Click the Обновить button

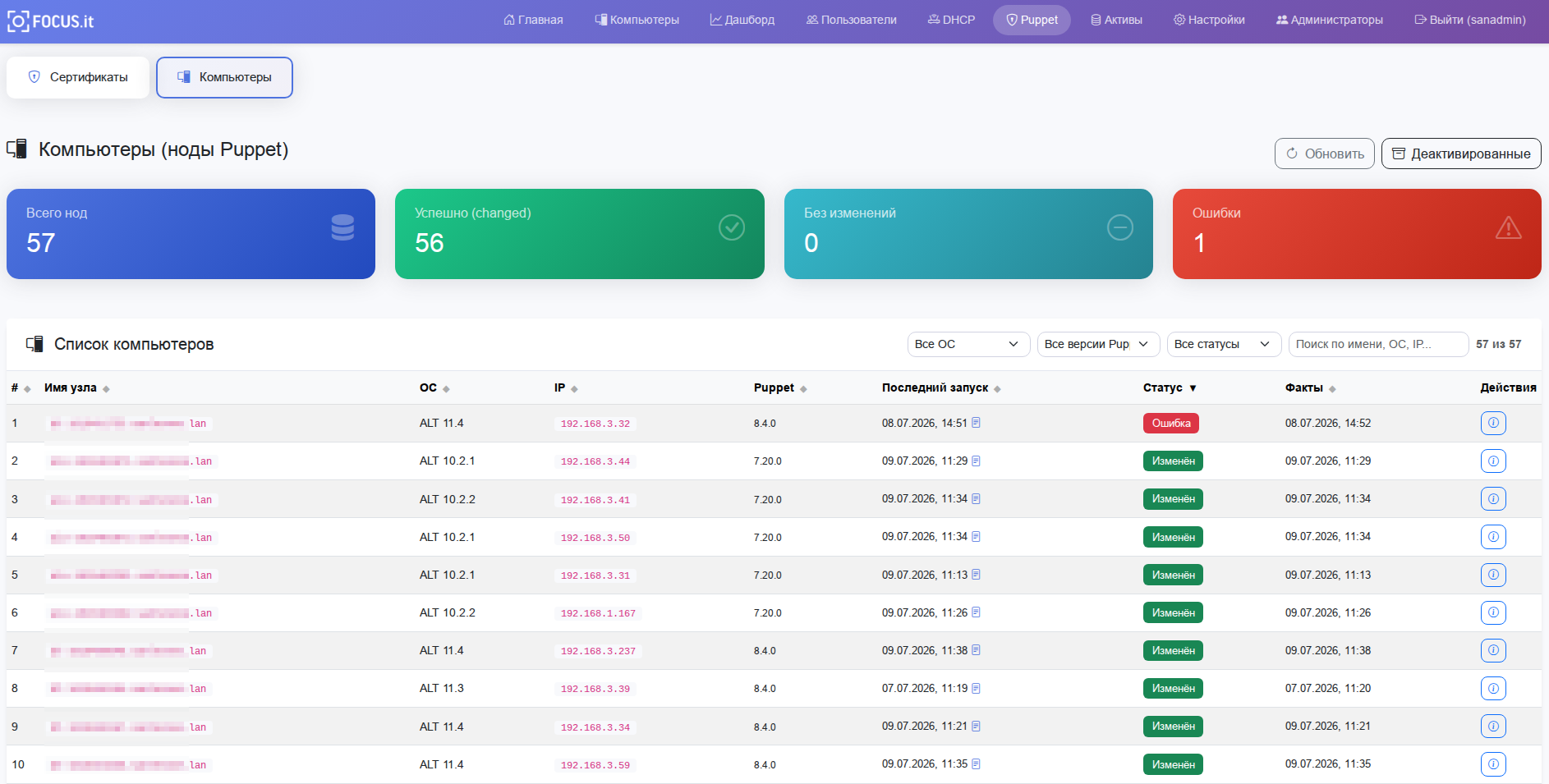click(x=1324, y=154)
